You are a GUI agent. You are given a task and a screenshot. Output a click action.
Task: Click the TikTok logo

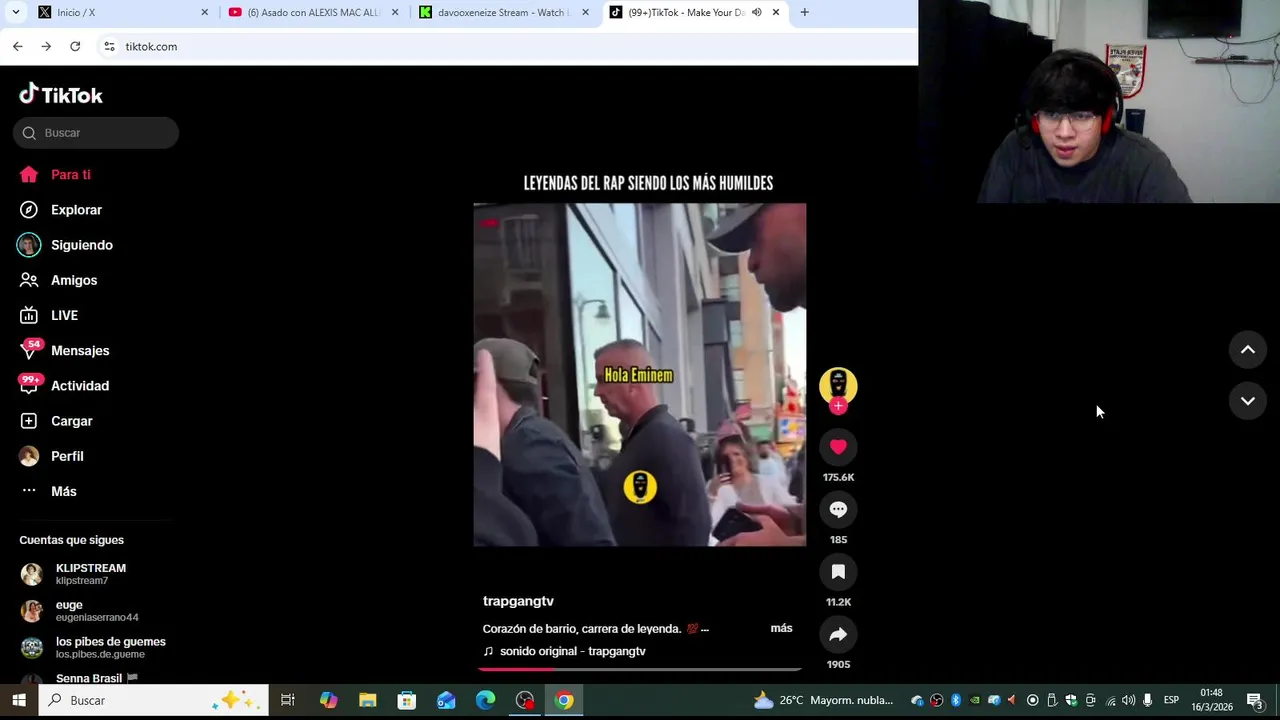61,95
